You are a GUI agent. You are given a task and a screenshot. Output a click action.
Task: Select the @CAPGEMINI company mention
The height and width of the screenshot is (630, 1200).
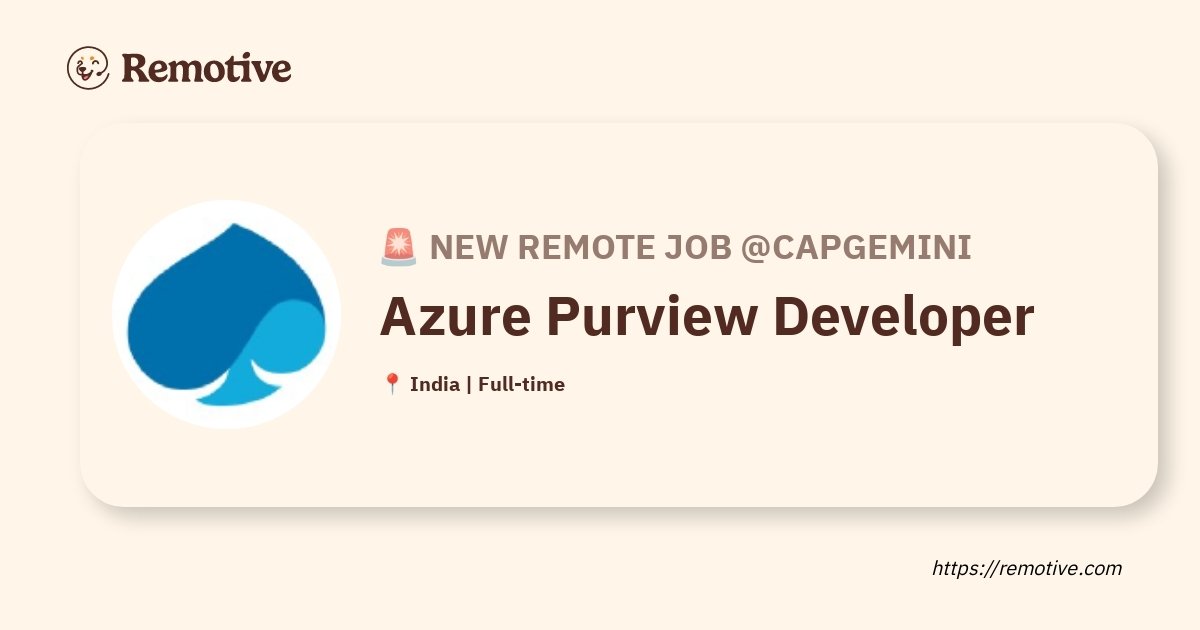pyautogui.click(x=856, y=248)
